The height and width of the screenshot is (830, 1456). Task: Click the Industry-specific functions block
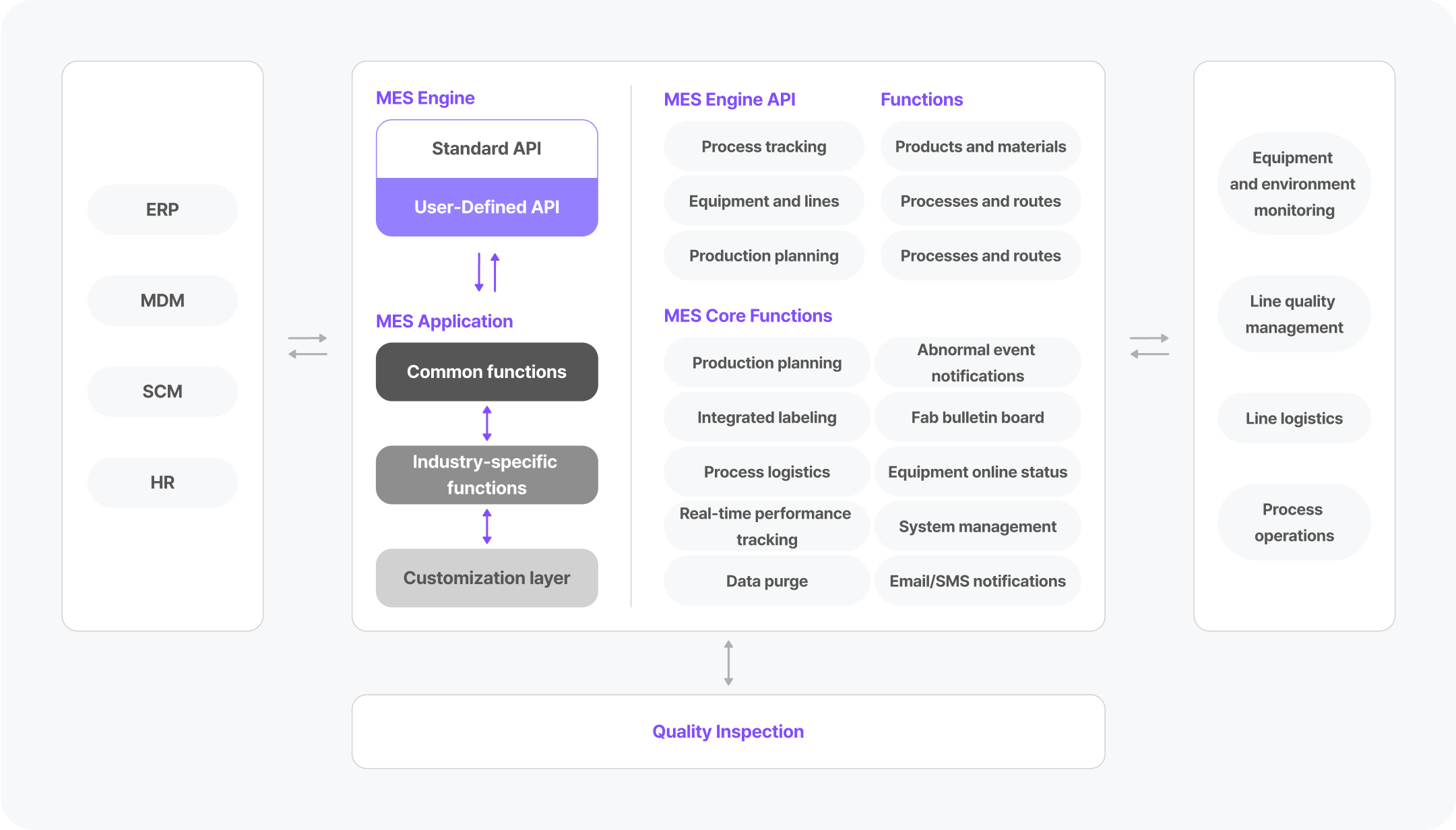[486, 475]
